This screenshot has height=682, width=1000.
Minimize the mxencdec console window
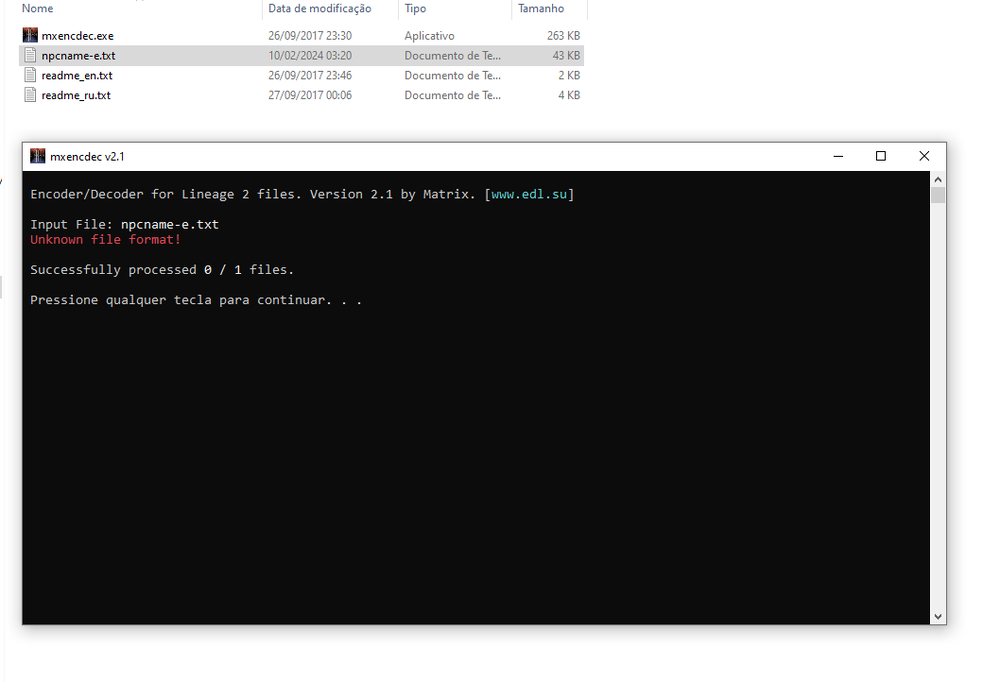click(837, 156)
